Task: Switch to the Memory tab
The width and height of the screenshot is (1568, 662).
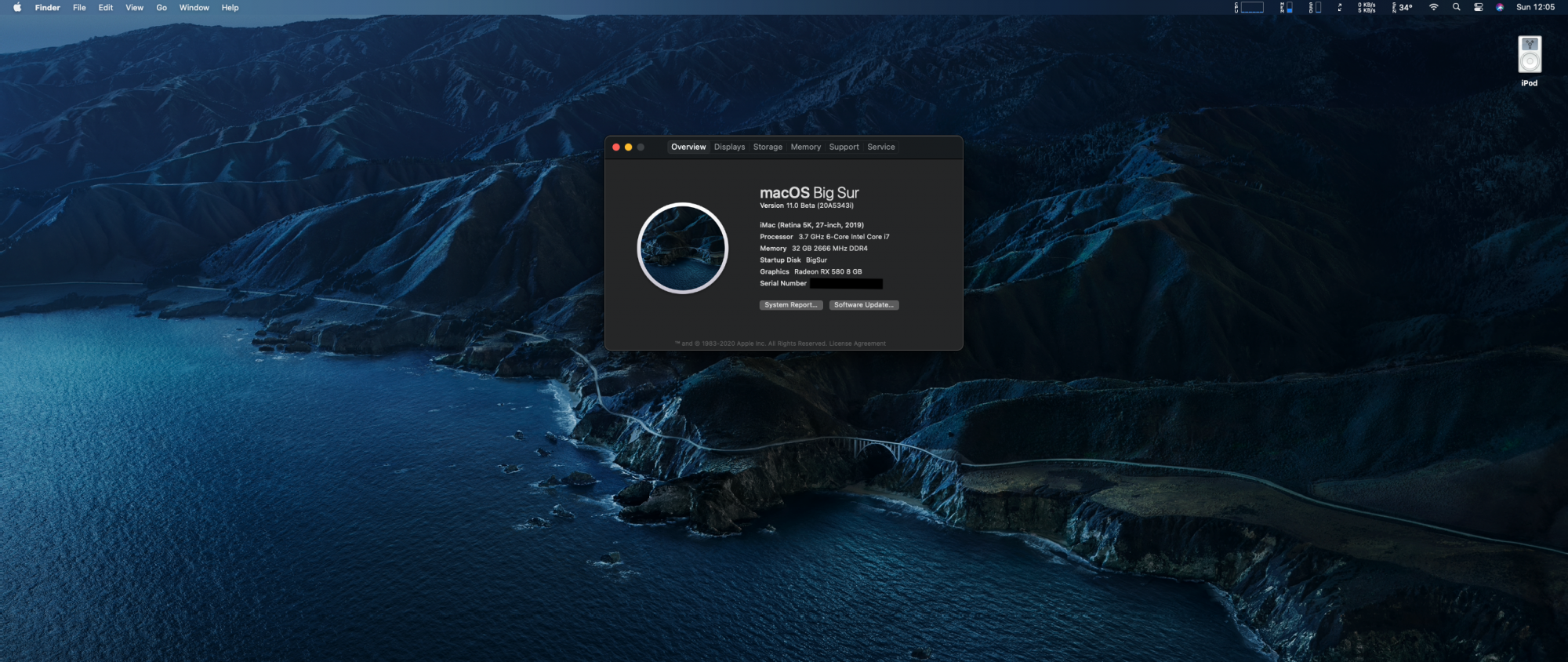Action: (x=806, y=147)
